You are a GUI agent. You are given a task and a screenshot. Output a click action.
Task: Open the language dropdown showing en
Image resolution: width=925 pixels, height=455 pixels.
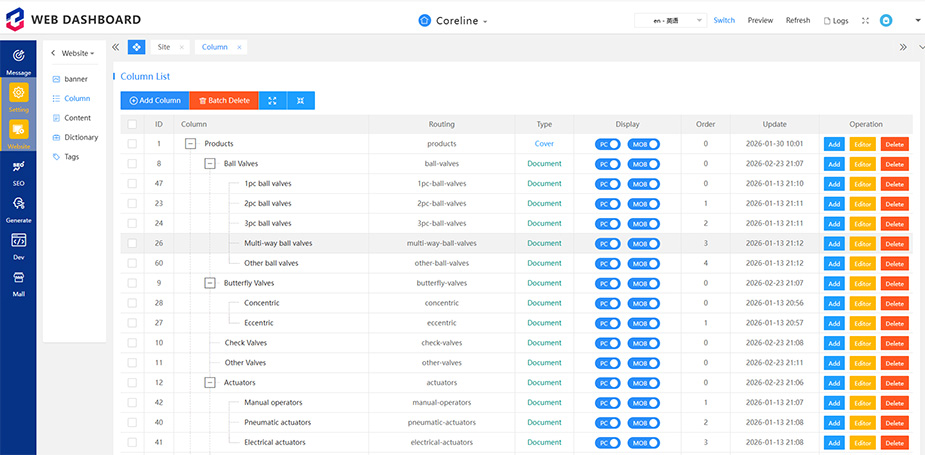[670, 20]
